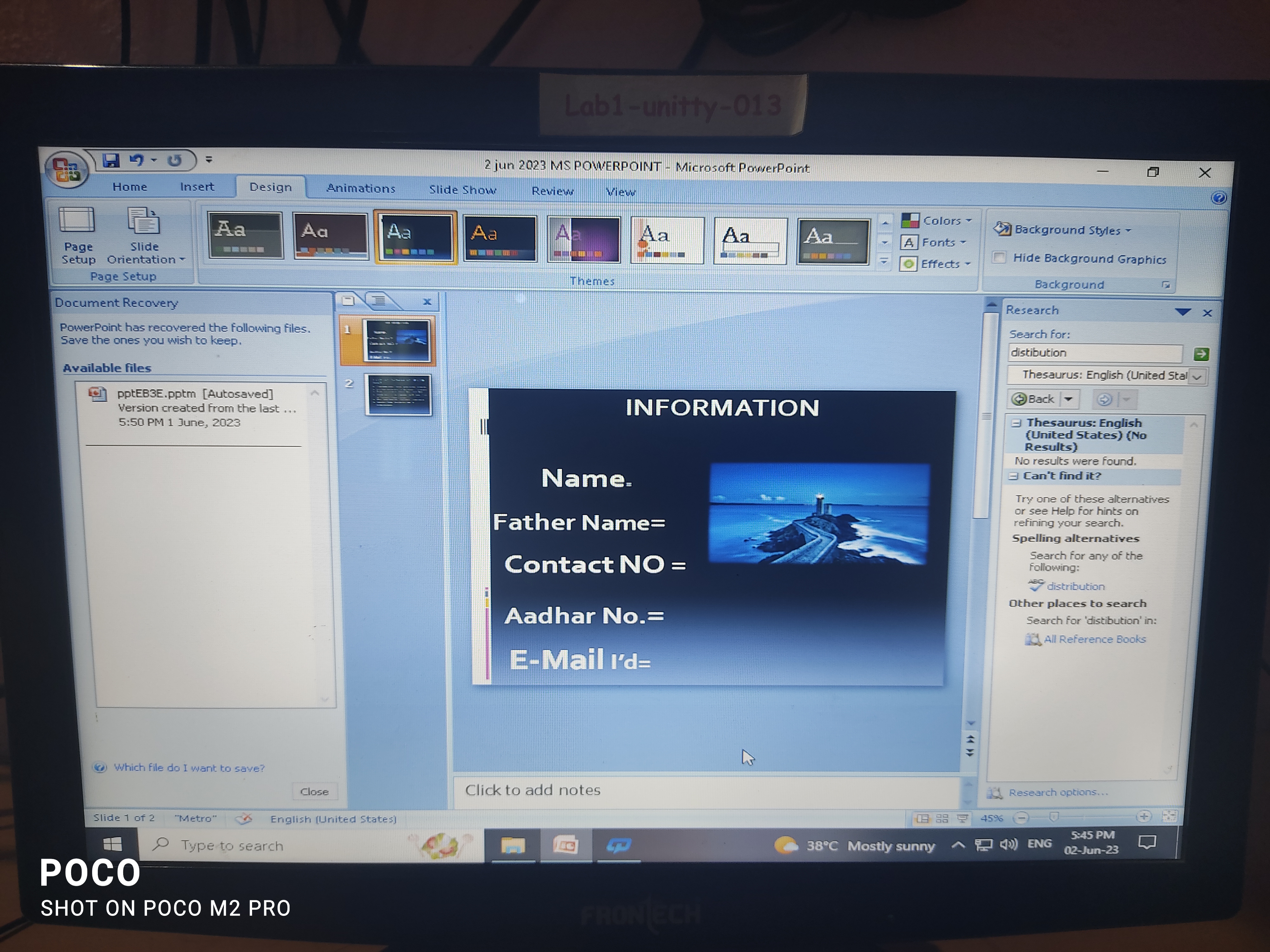Open the Slide Show tab
1270x952 pixels.
tap(462, 190)
